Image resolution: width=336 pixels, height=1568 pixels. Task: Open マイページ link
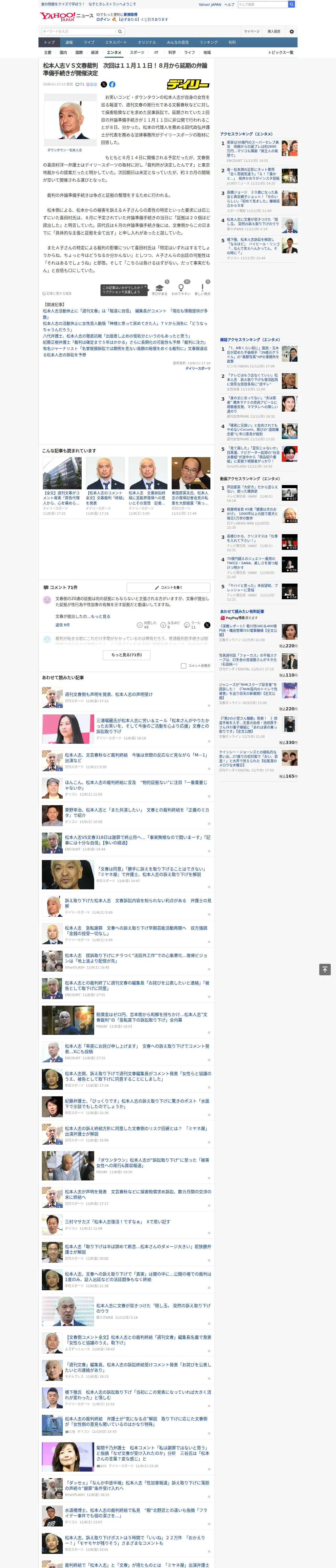click(x=252, y=32)
